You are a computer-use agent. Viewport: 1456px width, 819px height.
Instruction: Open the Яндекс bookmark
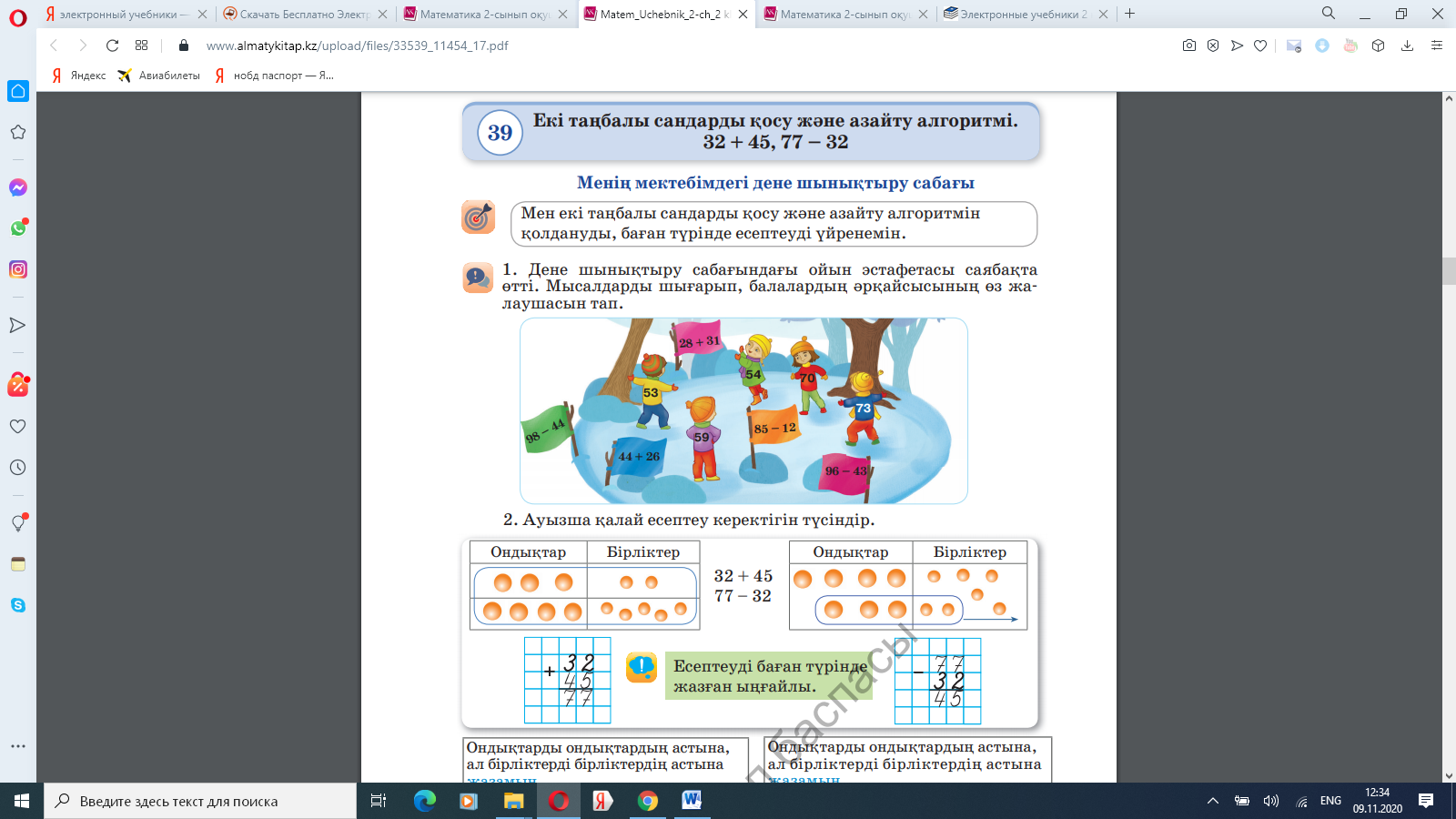click(x=78, y=76)
